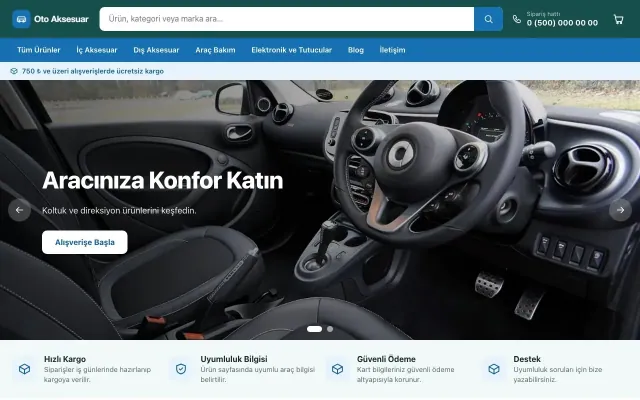Screen dimensions: 640x400
Task: Open the shopping cart icon
Action: [618, 19]
